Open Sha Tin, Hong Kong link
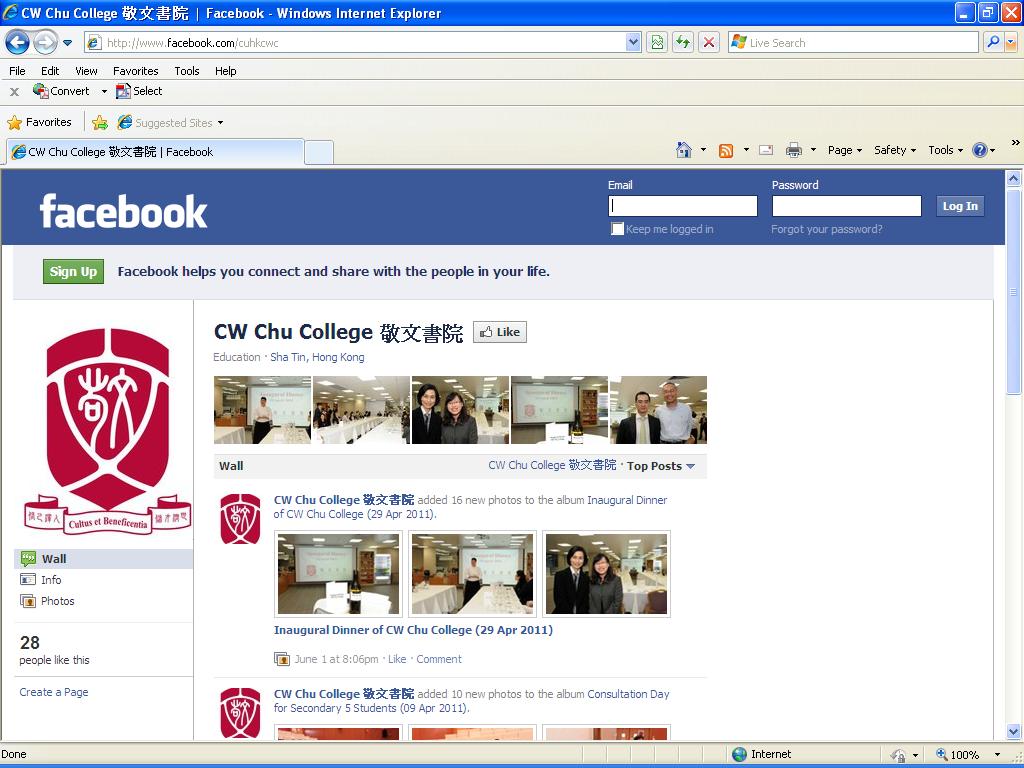Screen dimensions: 1024x768 click(x=317, y=357)
